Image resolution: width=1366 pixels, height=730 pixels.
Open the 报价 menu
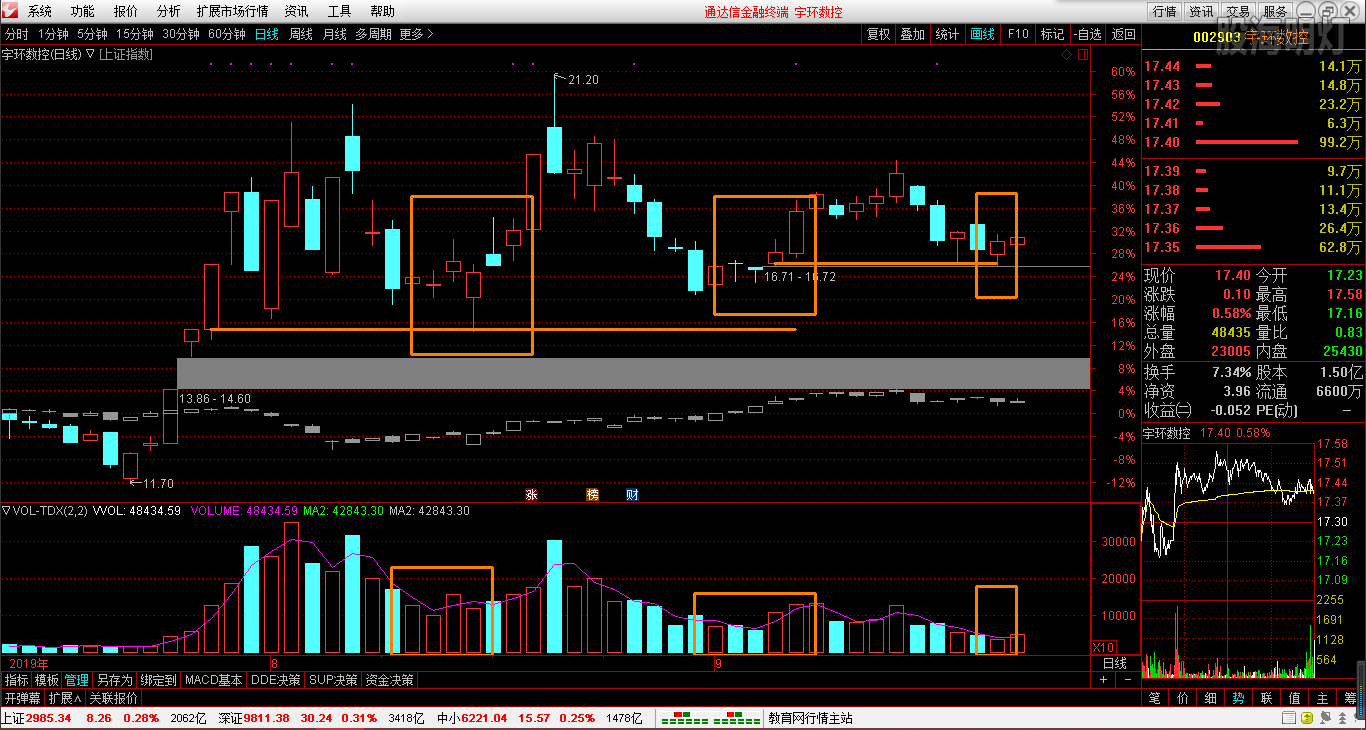pos(126,12)
